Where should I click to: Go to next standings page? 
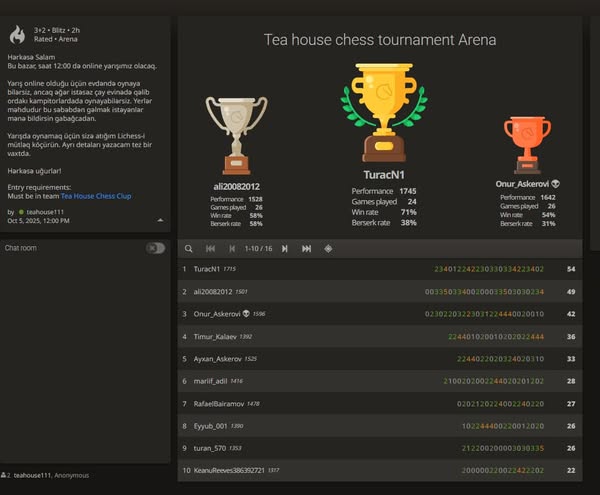285,249
